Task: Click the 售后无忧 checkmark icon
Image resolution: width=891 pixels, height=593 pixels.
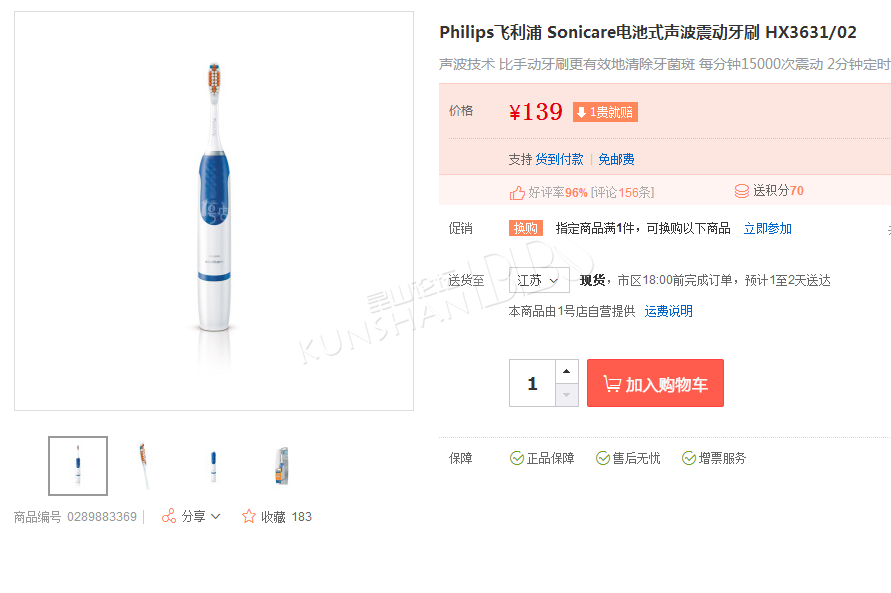Action: coord(602,458)
